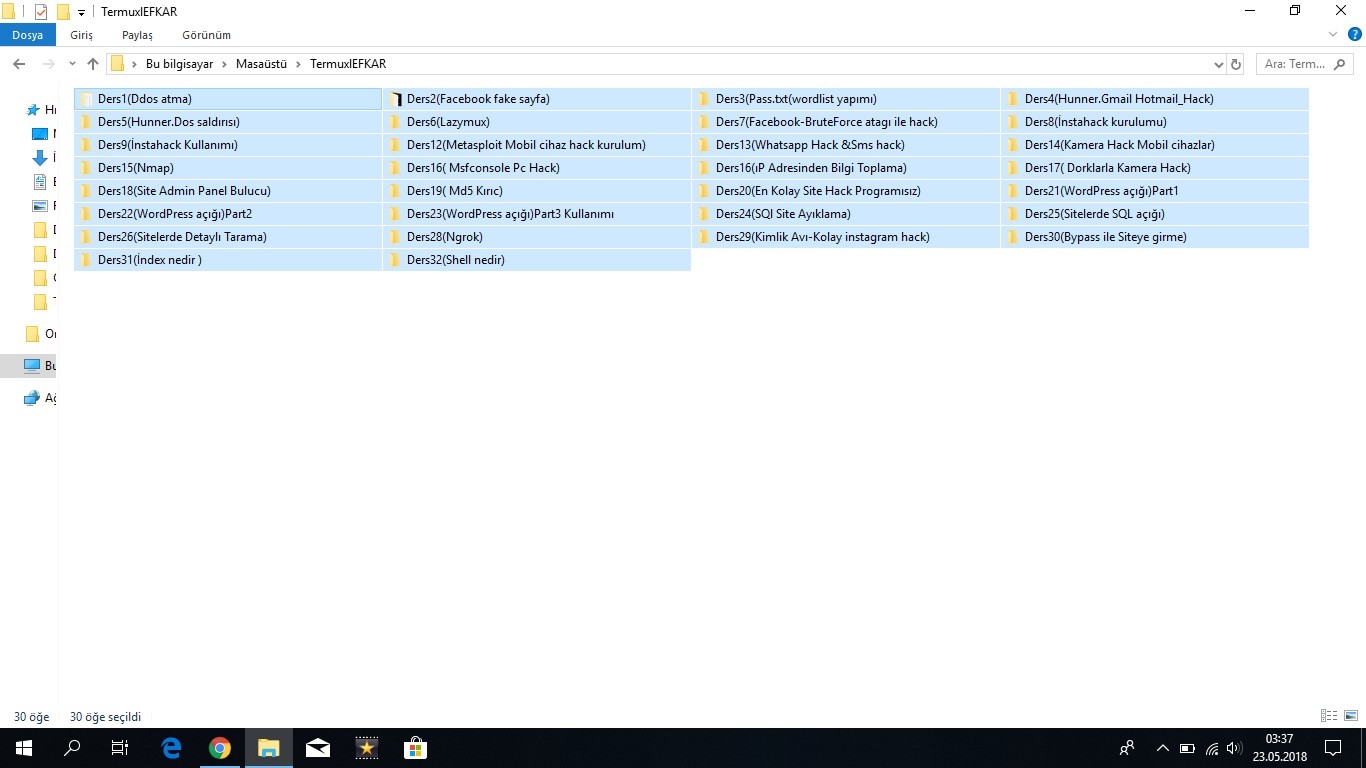
Task: Open the Dosya ribbon tab
Action: coord(28,35)
